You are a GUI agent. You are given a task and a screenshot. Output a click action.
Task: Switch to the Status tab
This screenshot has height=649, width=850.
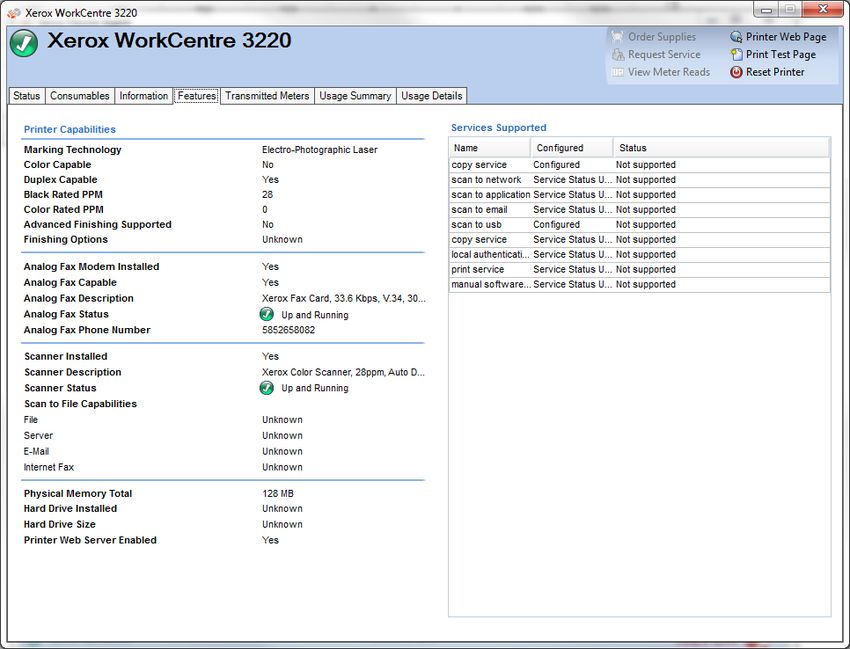27,96
